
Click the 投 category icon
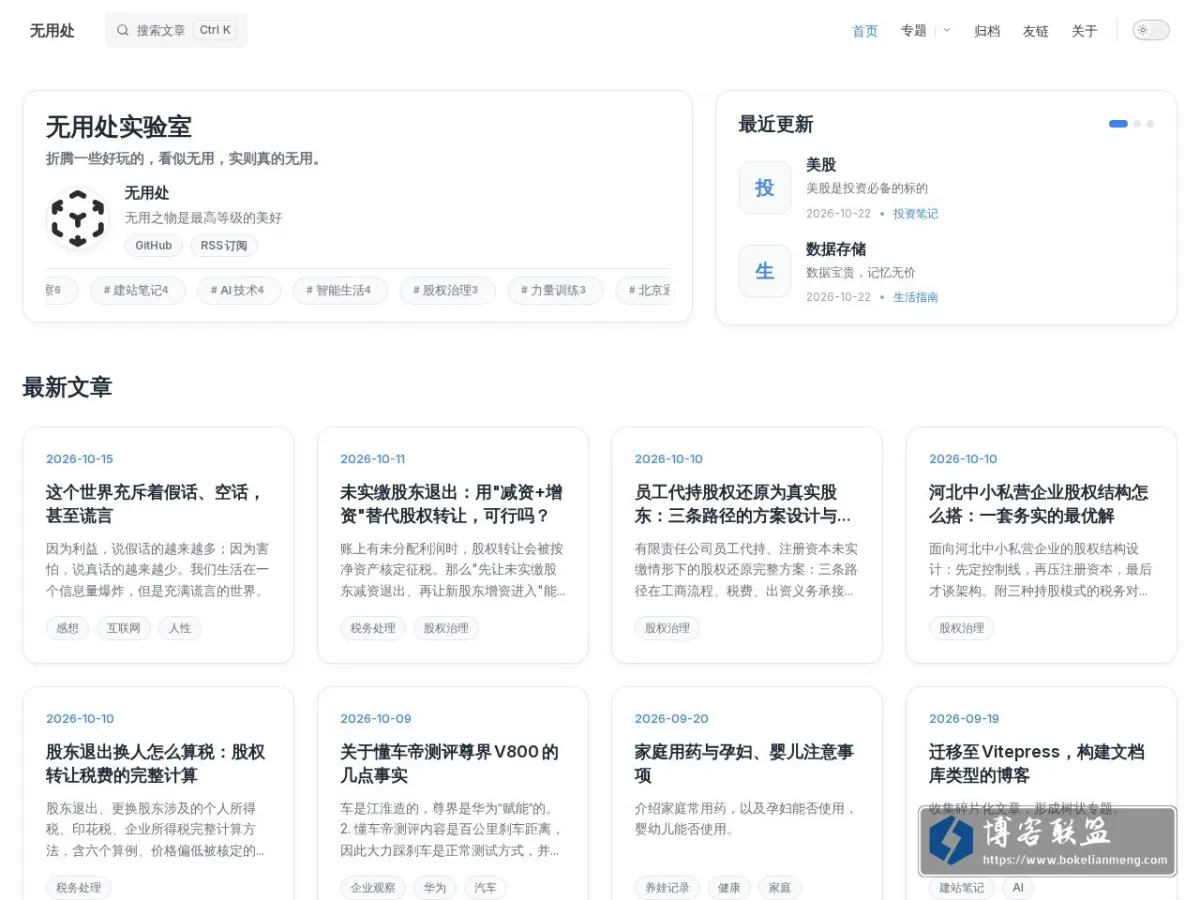pos(765,188)
